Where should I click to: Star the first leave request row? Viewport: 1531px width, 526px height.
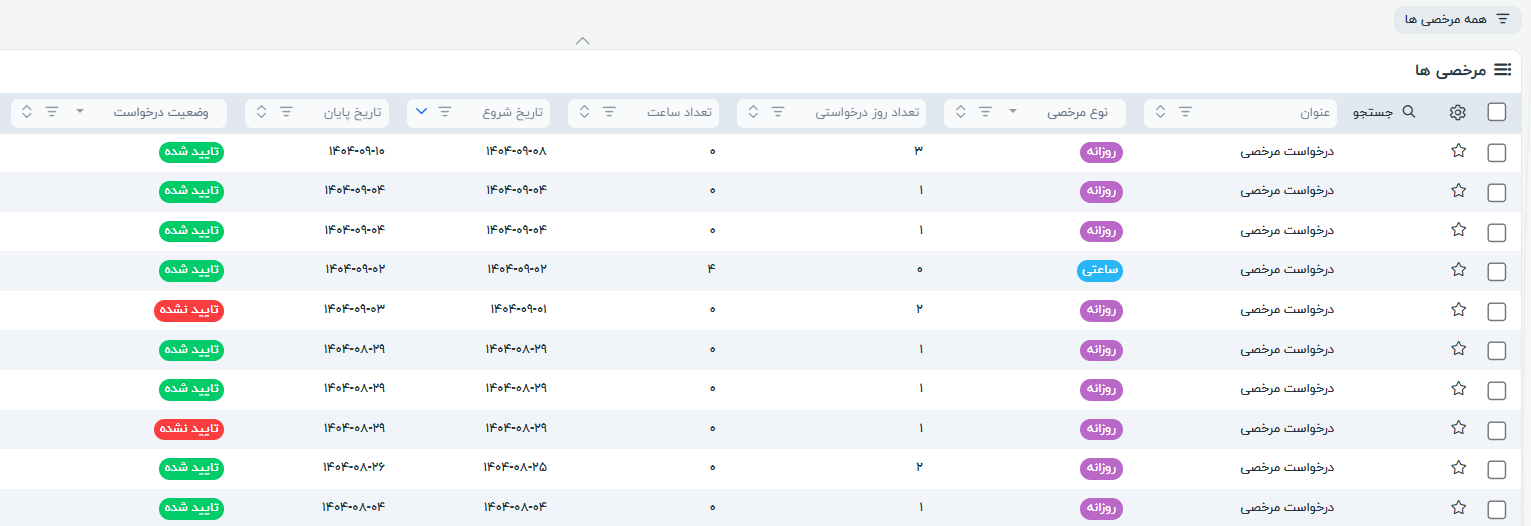point(1458,151)
